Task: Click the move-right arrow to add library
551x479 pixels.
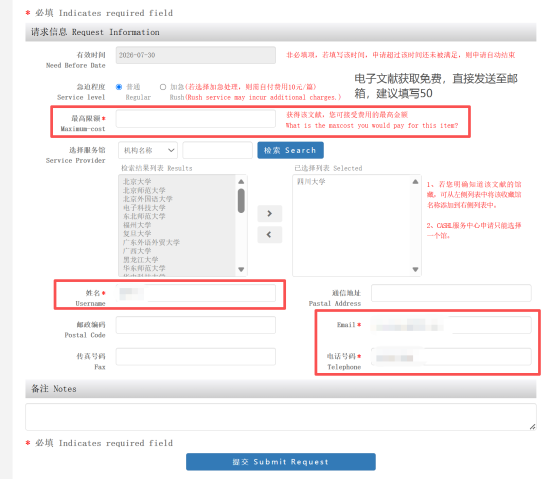Action: point(270,213)
